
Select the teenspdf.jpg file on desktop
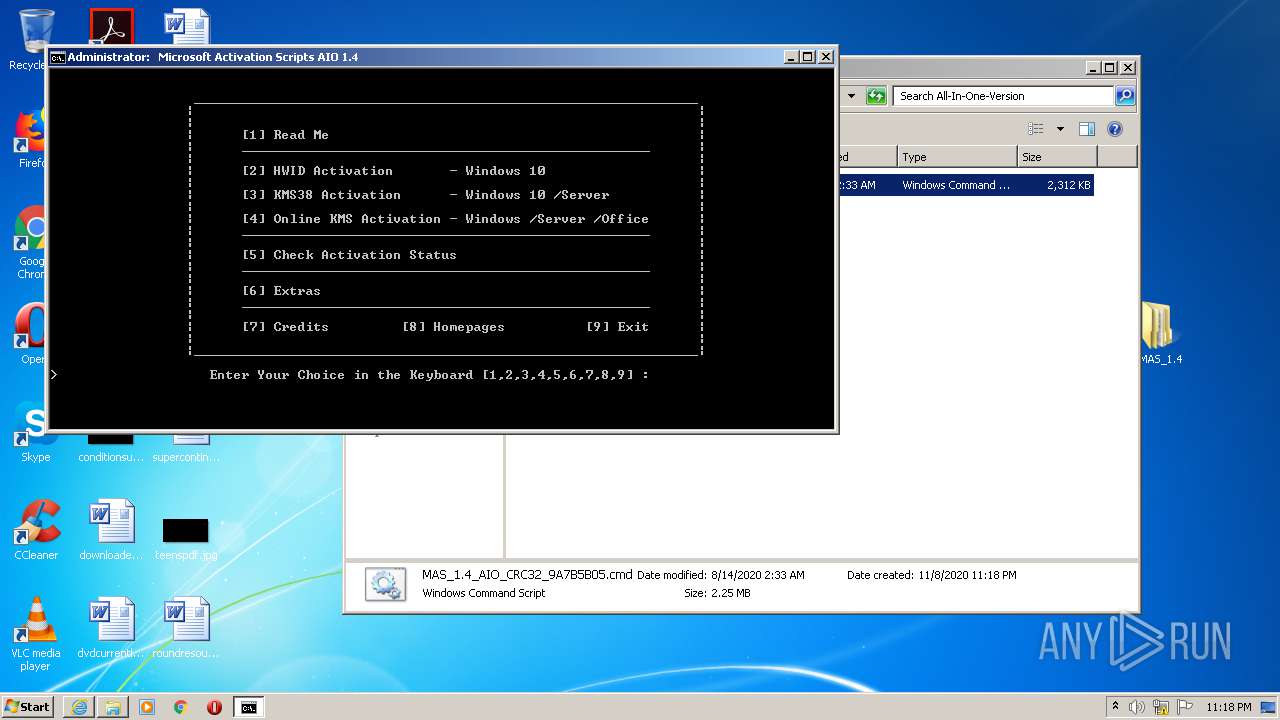coord(185,538)
